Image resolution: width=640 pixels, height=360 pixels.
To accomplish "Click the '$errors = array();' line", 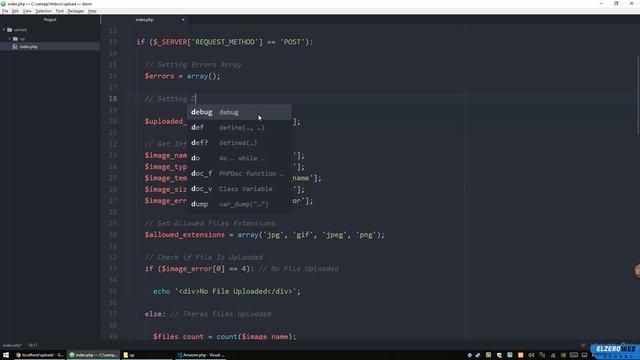I will coord(182,76).
